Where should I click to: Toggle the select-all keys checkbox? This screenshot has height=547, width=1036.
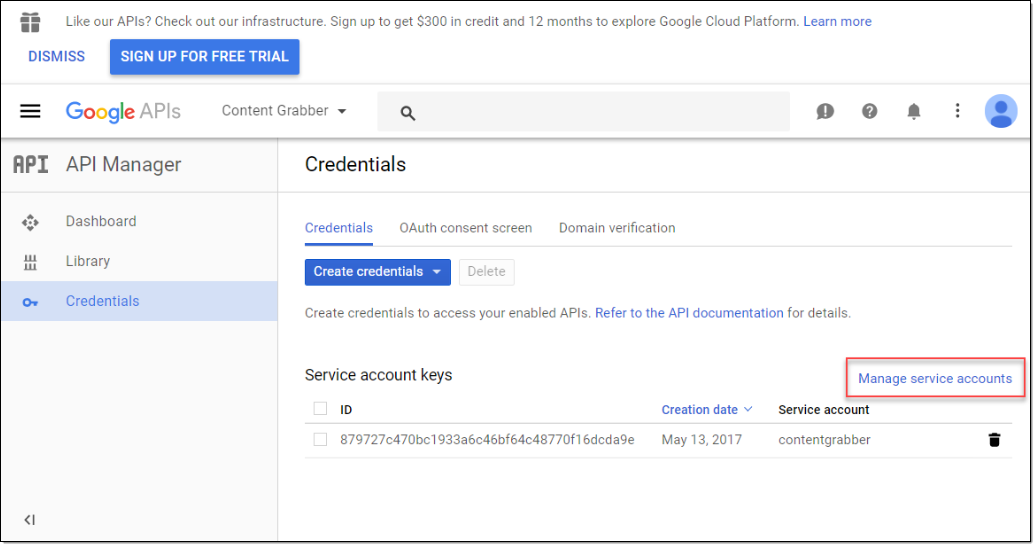pos(320,409)
